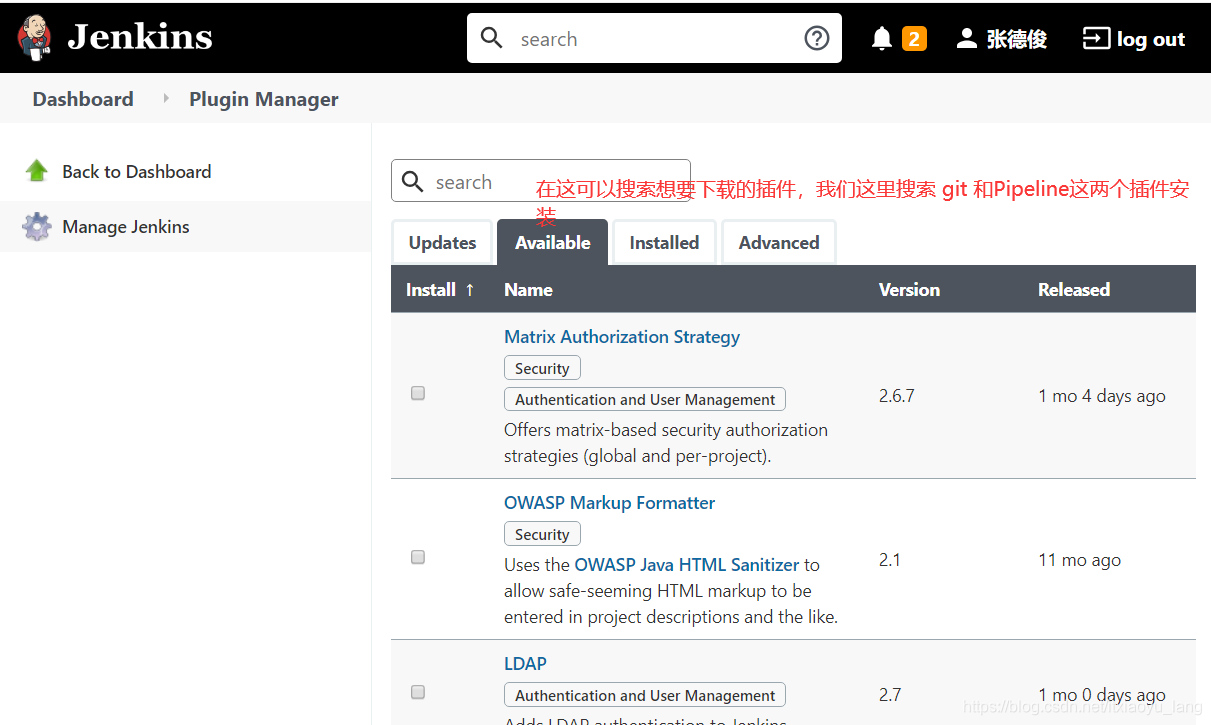This screenshot has width=1211, height=725.
Task: Open the search help question-mark icon
Action: click(817, 38)
